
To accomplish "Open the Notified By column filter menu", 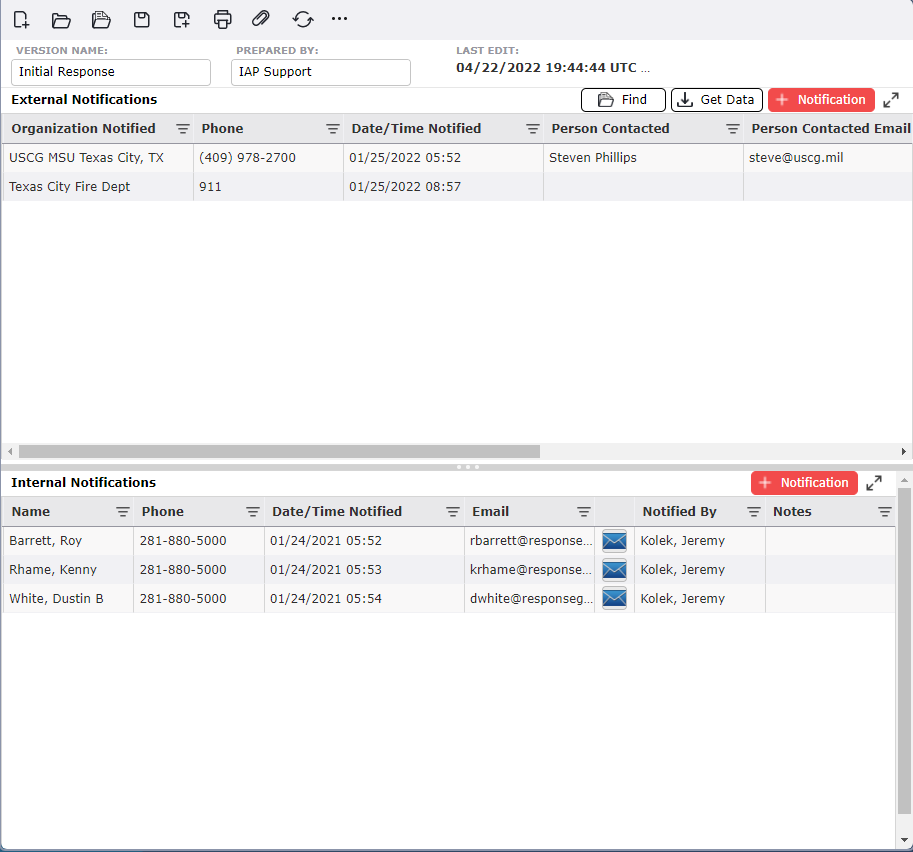I will click(x=754, y=512).
